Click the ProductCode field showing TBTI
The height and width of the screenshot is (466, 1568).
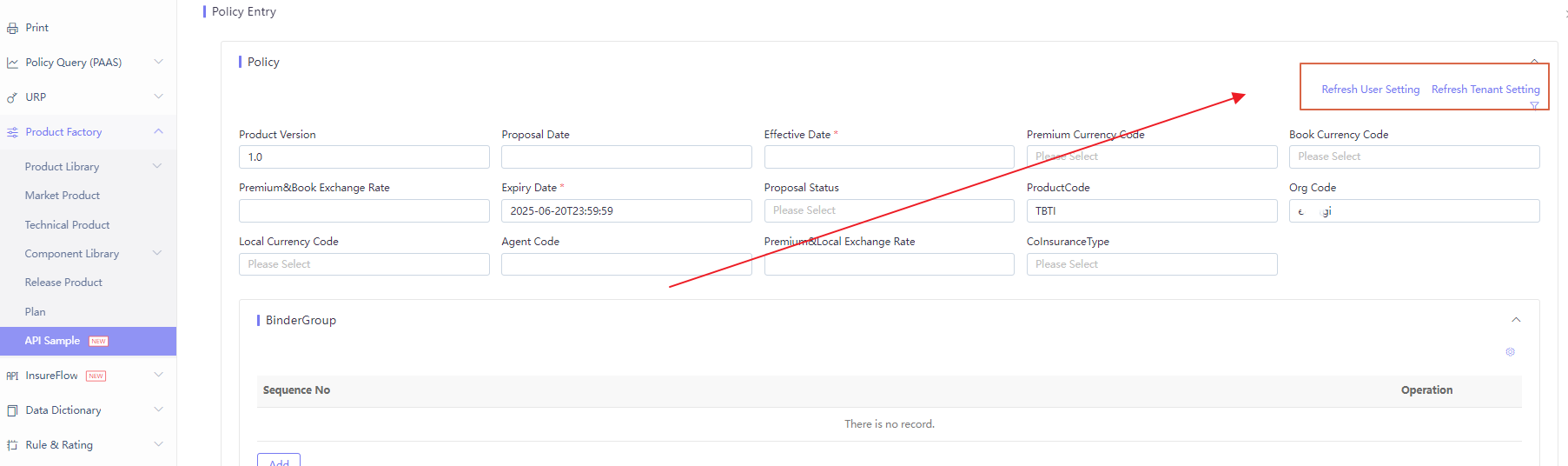pyautogui.click(x=1152, y=211)
